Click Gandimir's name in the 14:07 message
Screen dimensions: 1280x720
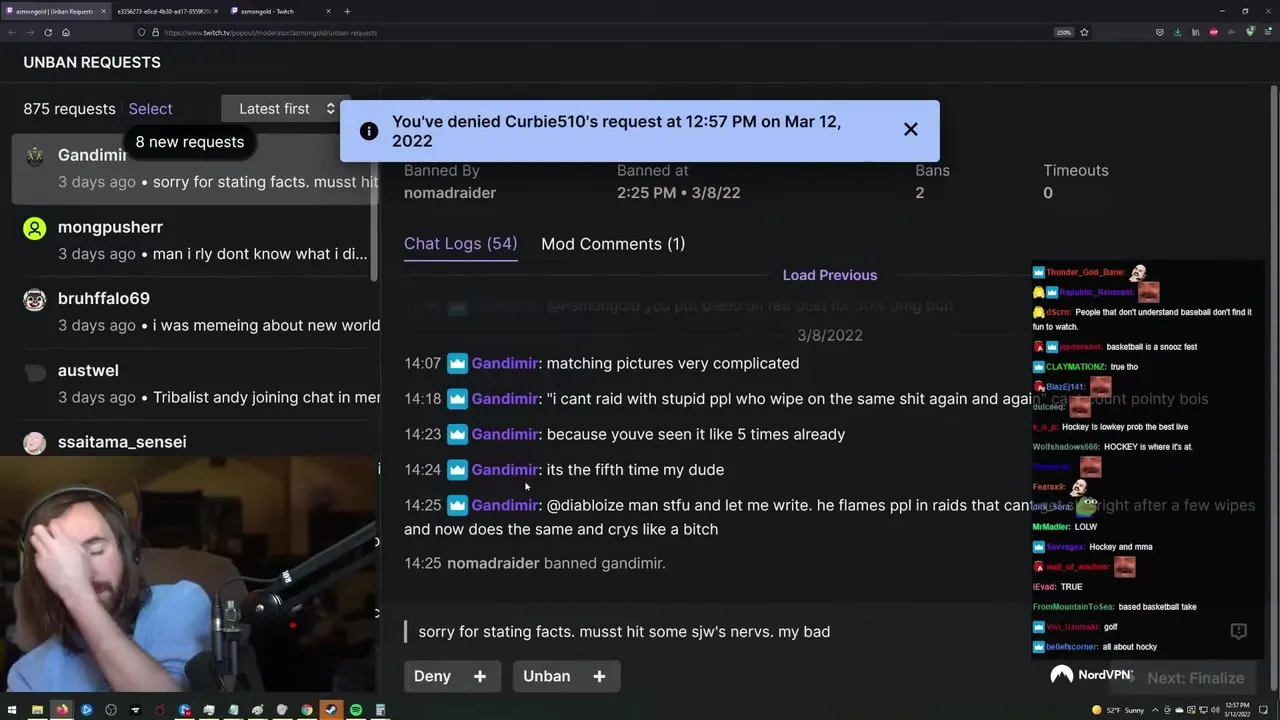(505, 363)
